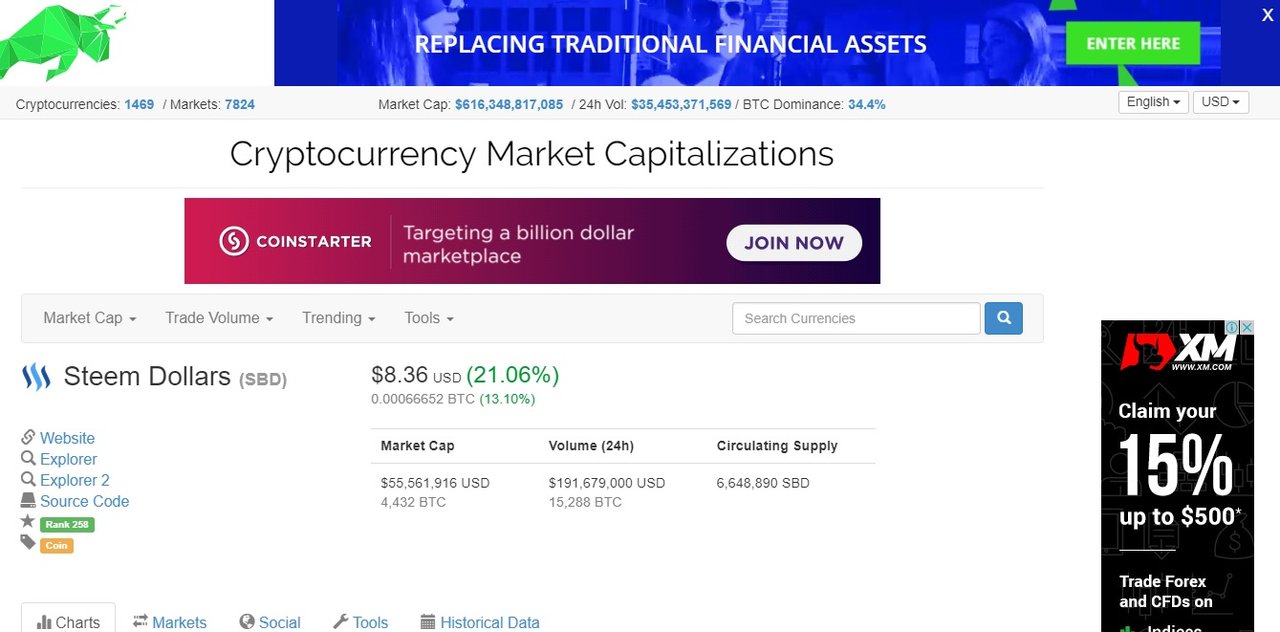Close the top banner ad
The width and height of the screenshot is (1280, 632).
1267,15
